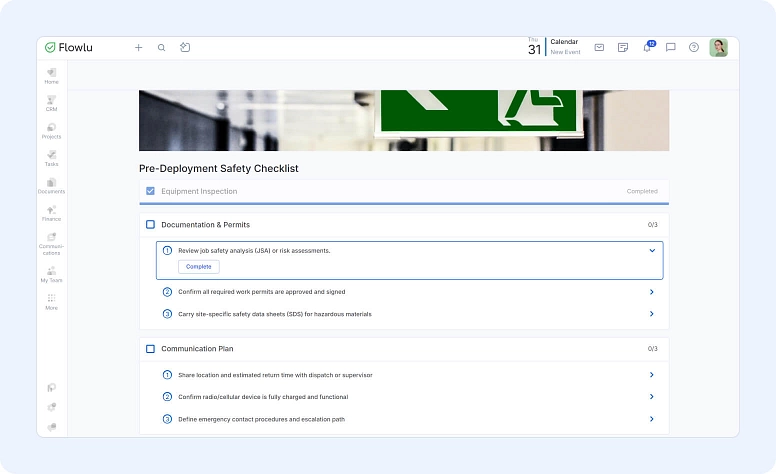Open the mail envelope icon
Screen dimensions: 776x474
tap(599, 47)
